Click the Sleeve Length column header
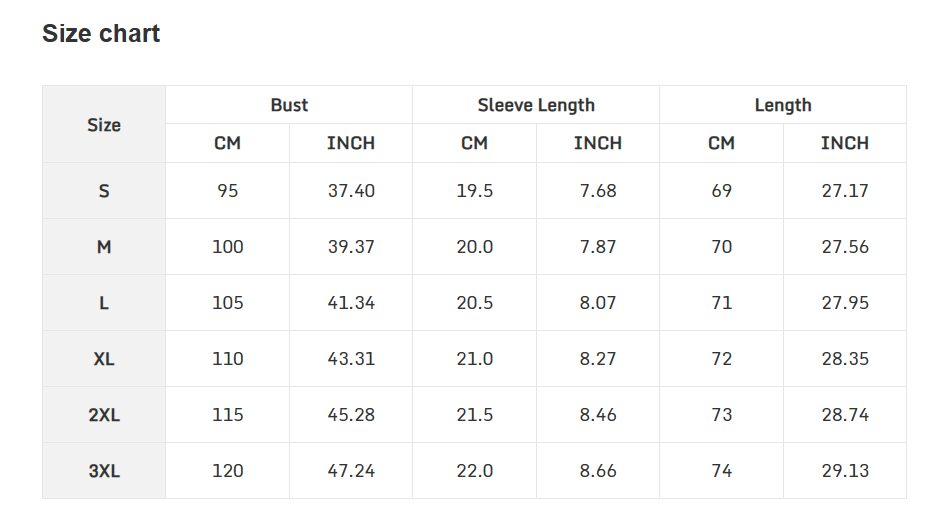This screenshot has width=929, height=520. pyautogui.click(x=536, y=105)
